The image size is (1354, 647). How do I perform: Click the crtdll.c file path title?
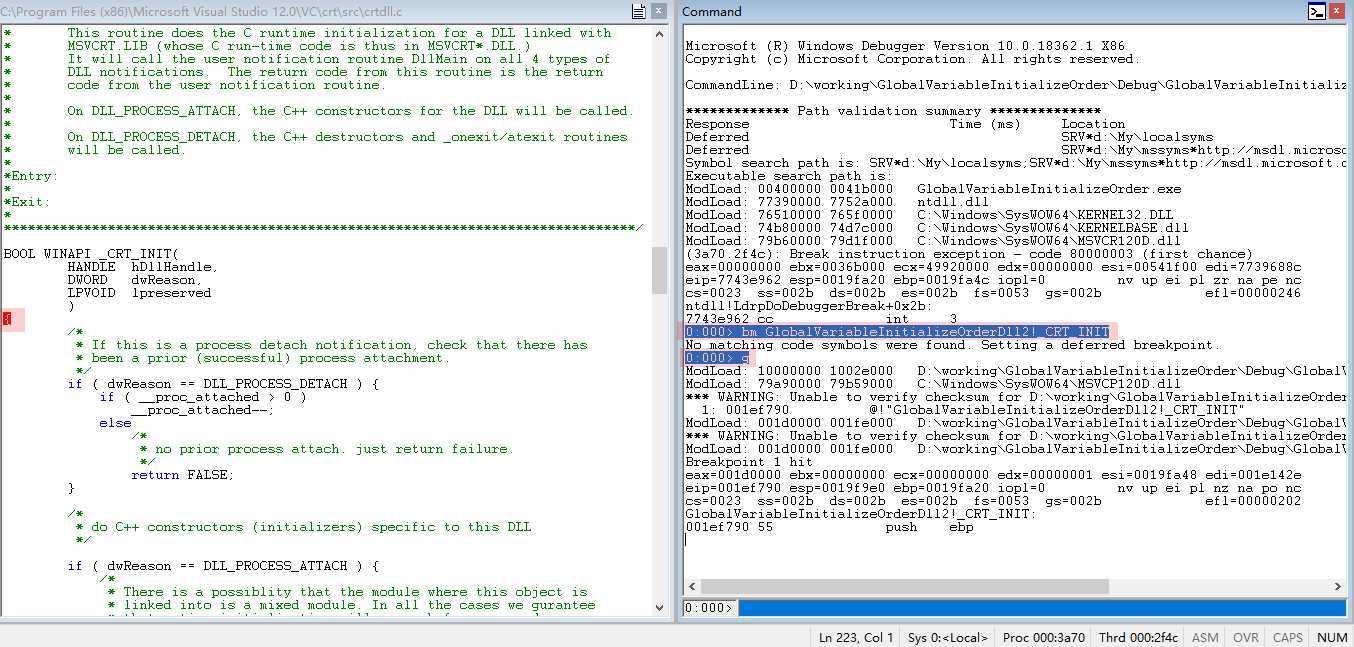(201, 12)
